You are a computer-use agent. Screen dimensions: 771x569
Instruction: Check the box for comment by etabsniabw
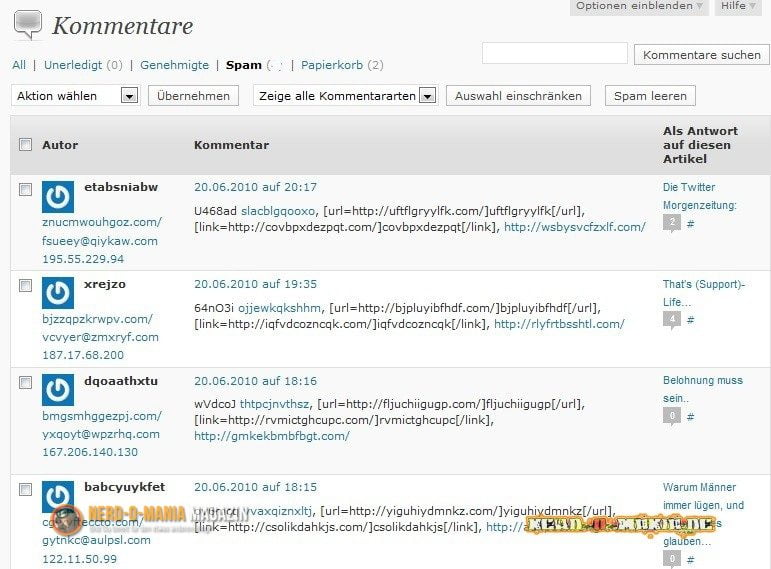25,188
